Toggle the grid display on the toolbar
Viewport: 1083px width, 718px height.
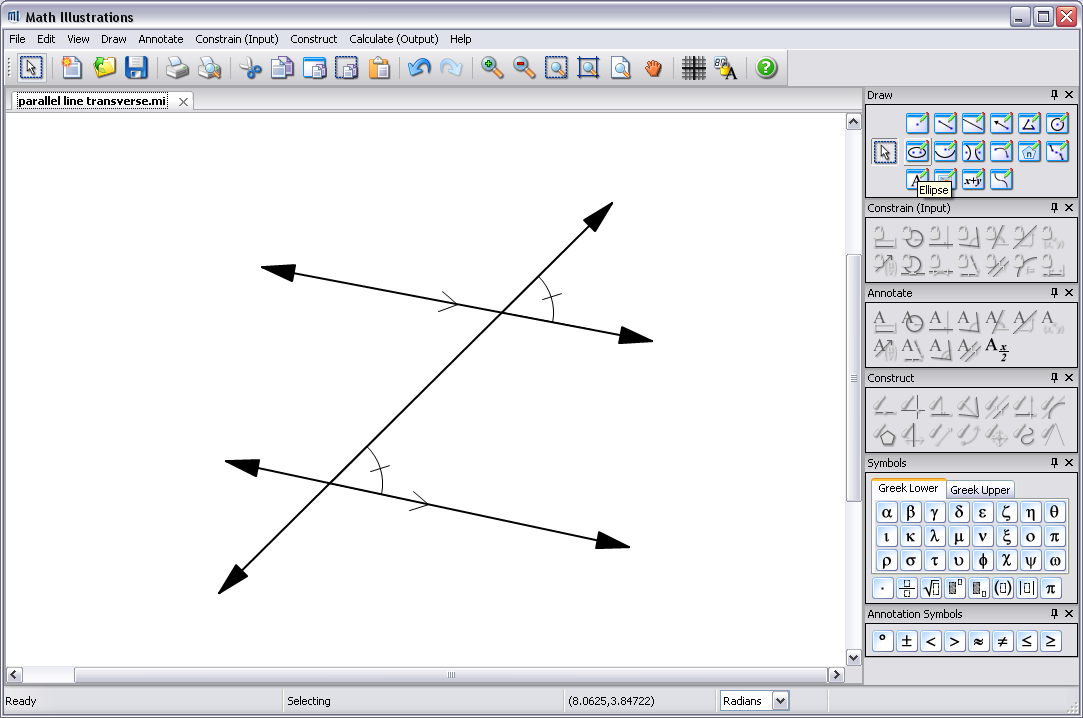pos(693,68)
